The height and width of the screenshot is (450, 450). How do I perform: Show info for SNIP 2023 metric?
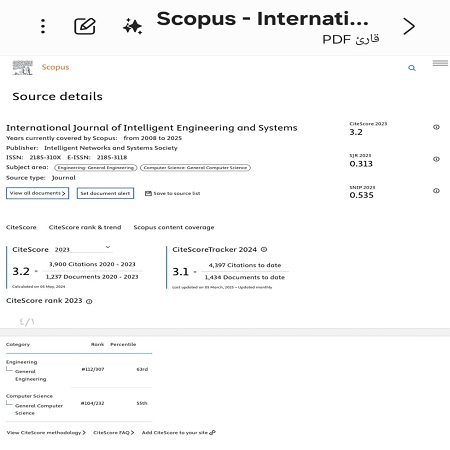tap(436, 191)
